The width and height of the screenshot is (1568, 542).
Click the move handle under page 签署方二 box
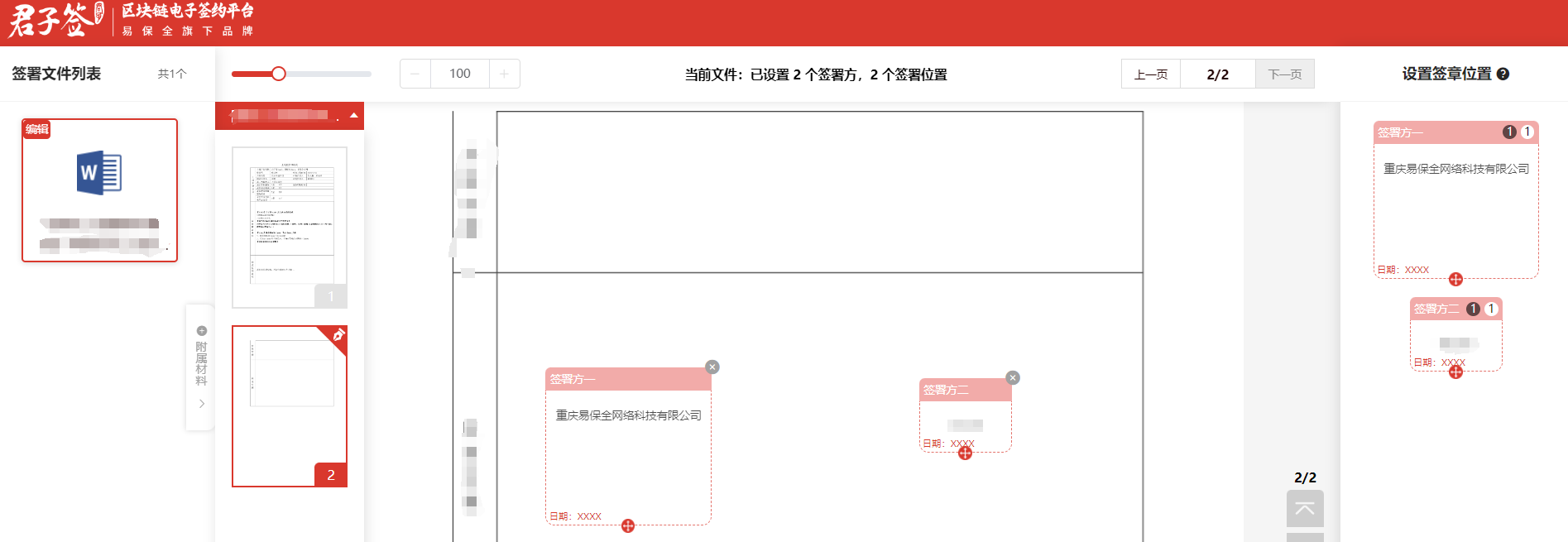[x=965, y=453]
